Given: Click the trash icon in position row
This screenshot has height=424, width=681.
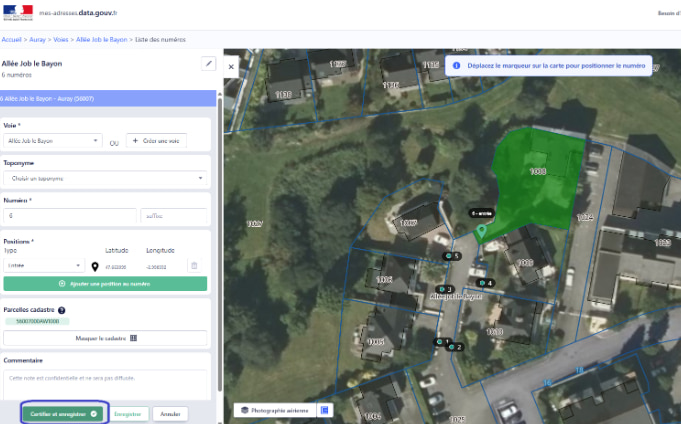Looking at the screenshot, I should [194, 265].
